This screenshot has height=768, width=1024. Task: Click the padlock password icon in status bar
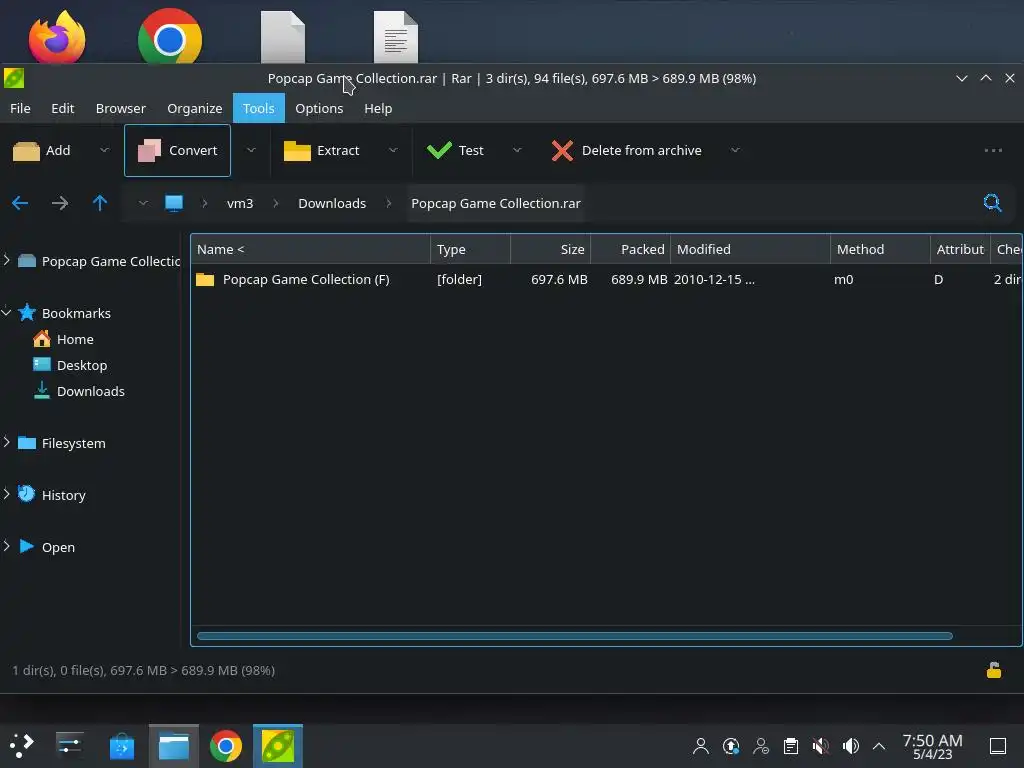pos(994,671)
